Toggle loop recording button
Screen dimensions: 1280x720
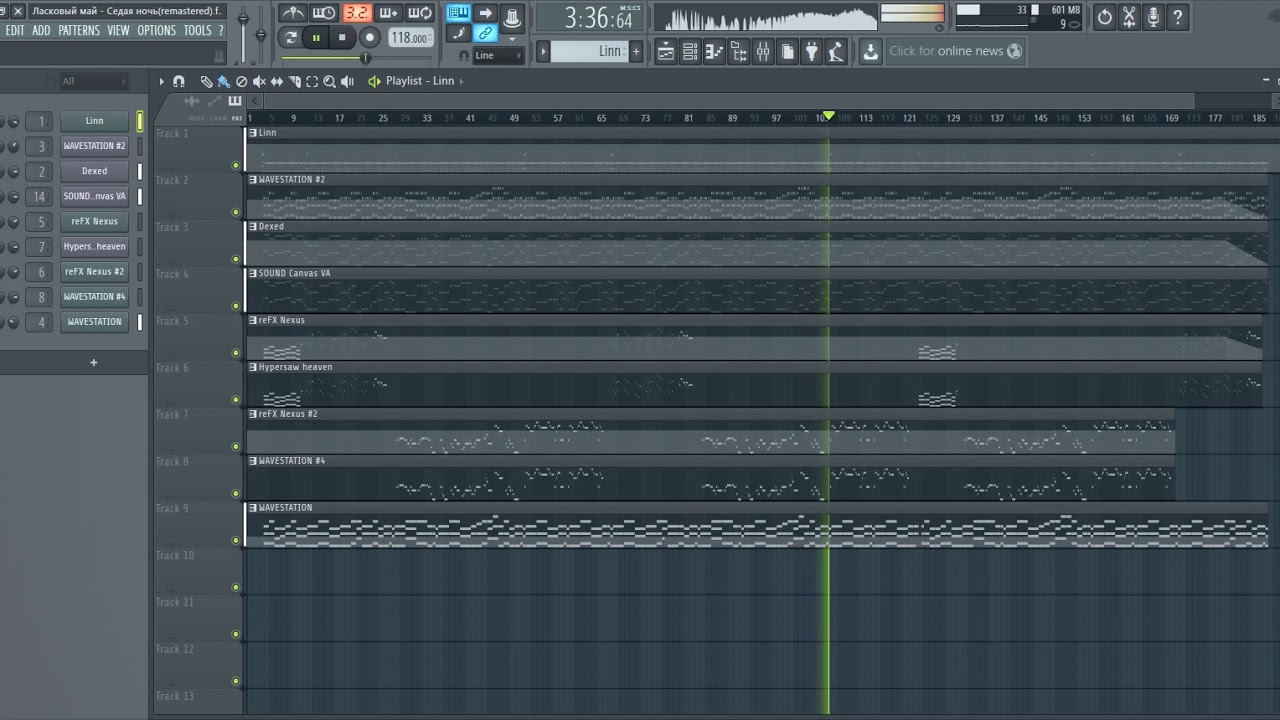(420, 13)
